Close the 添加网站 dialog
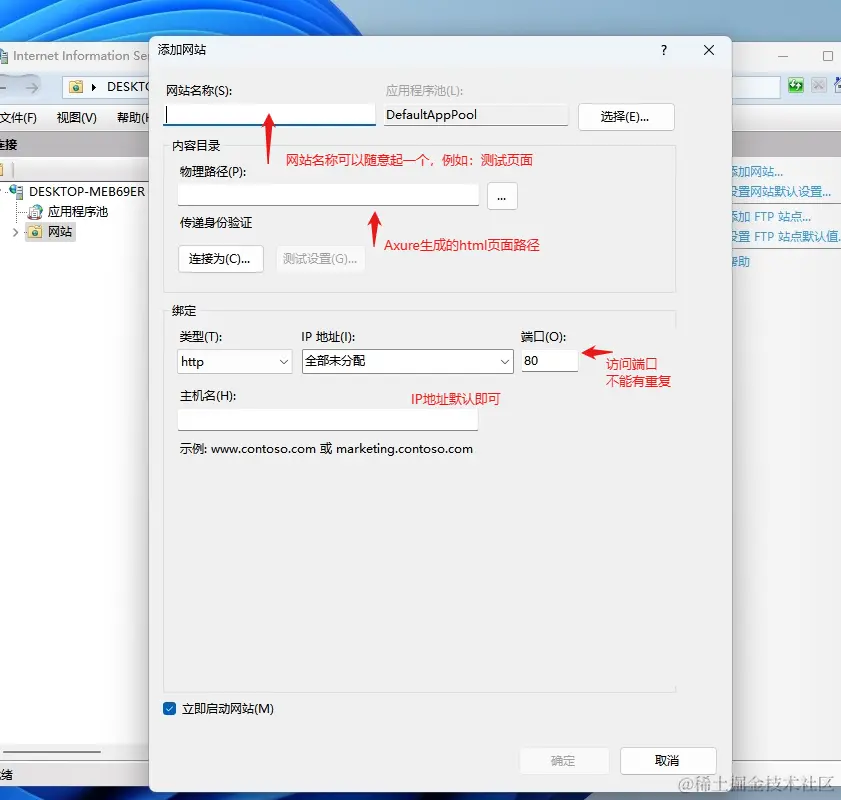Screen dimensions: 841x800 709,50
